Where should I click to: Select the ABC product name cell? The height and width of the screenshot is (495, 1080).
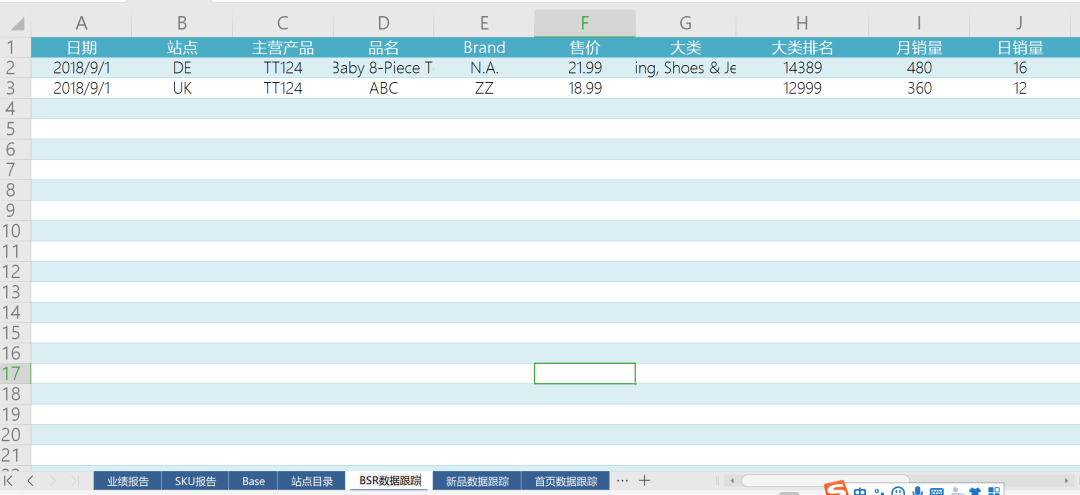pos(384,88)
